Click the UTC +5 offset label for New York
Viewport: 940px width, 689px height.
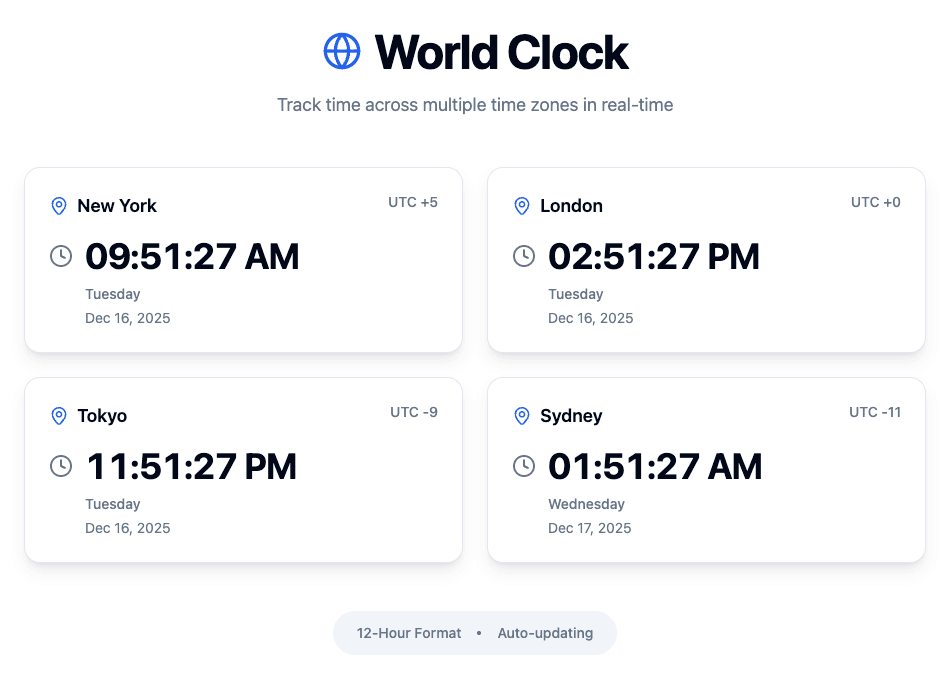pos(413,202)
